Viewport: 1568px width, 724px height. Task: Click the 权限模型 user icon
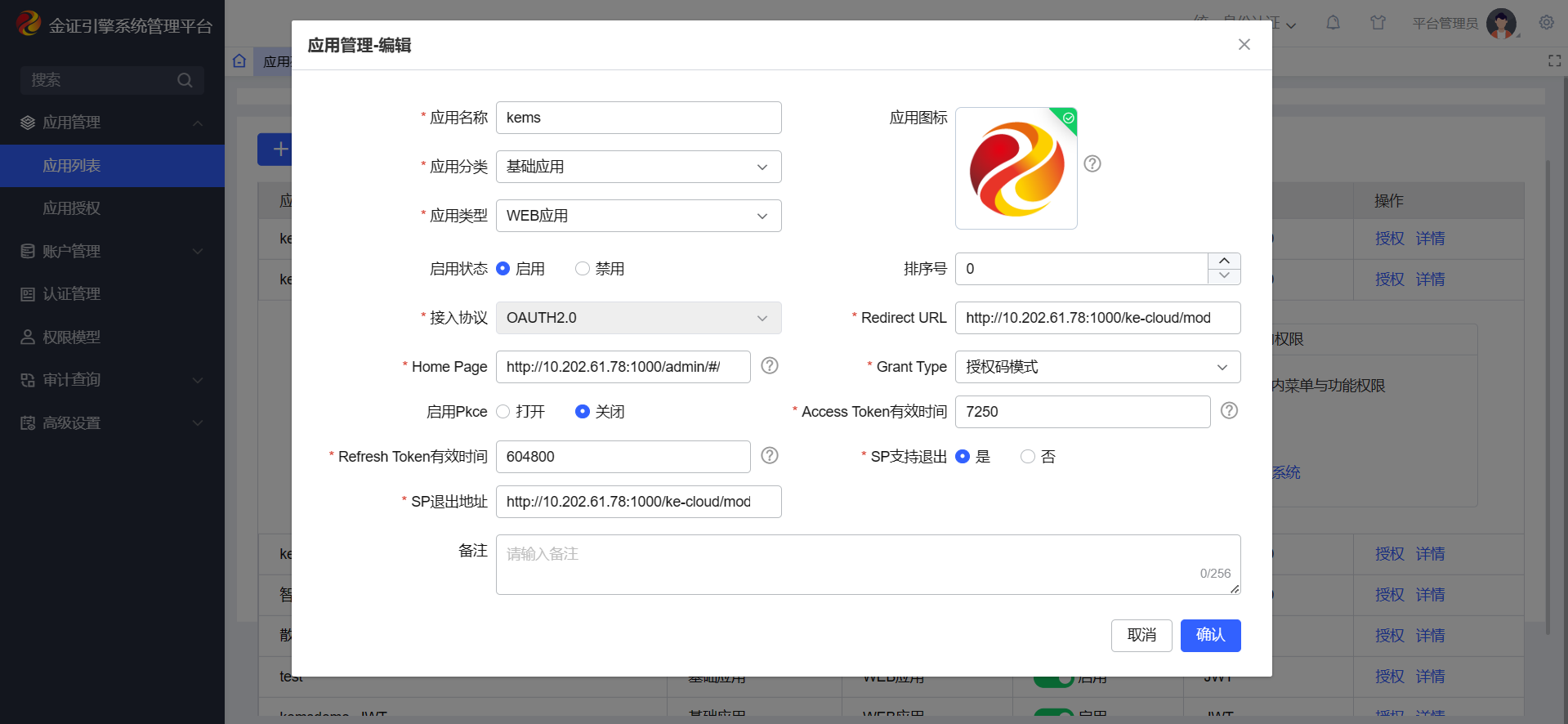[28, 337]
